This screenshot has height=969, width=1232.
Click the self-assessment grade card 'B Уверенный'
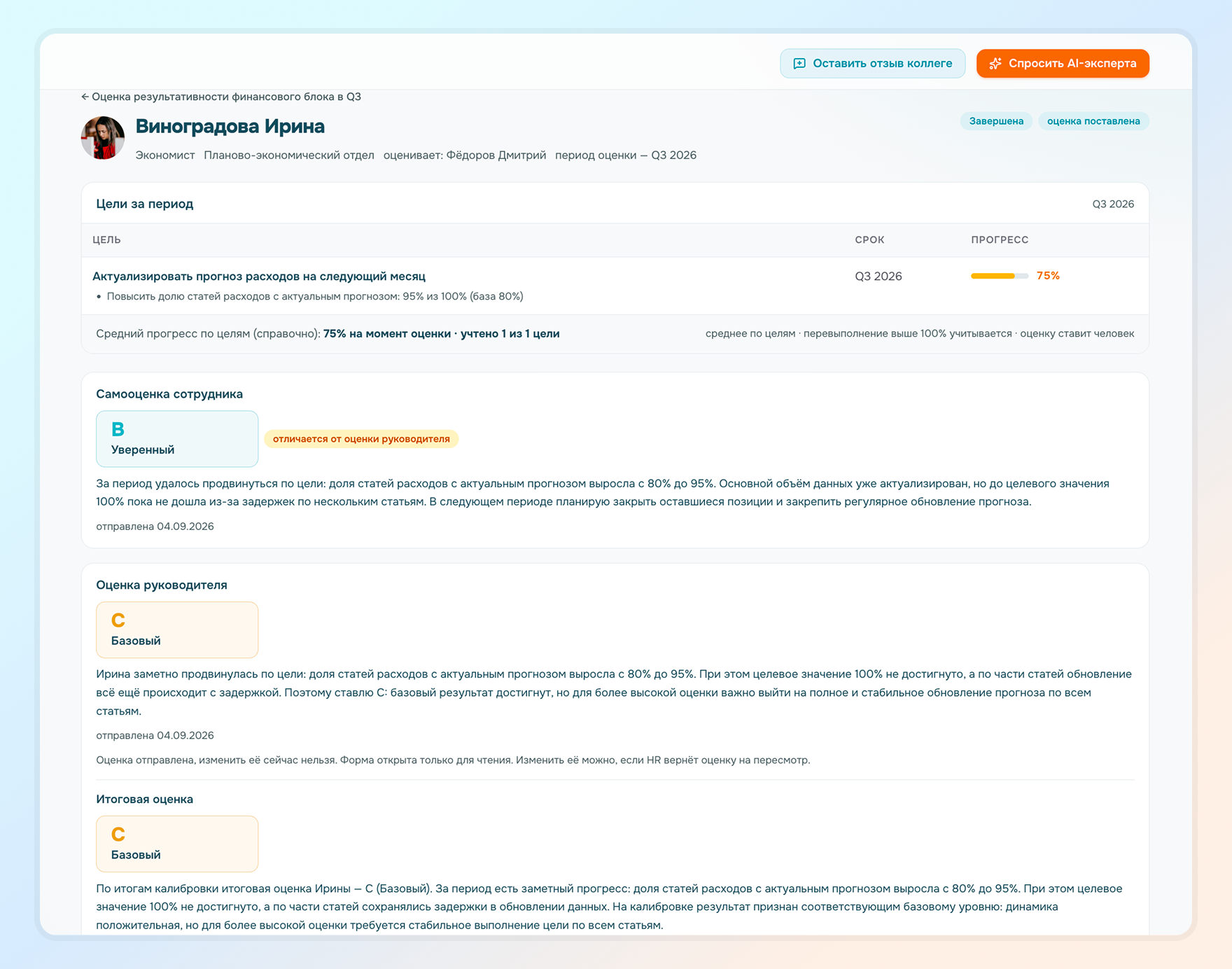pos(177,439)
